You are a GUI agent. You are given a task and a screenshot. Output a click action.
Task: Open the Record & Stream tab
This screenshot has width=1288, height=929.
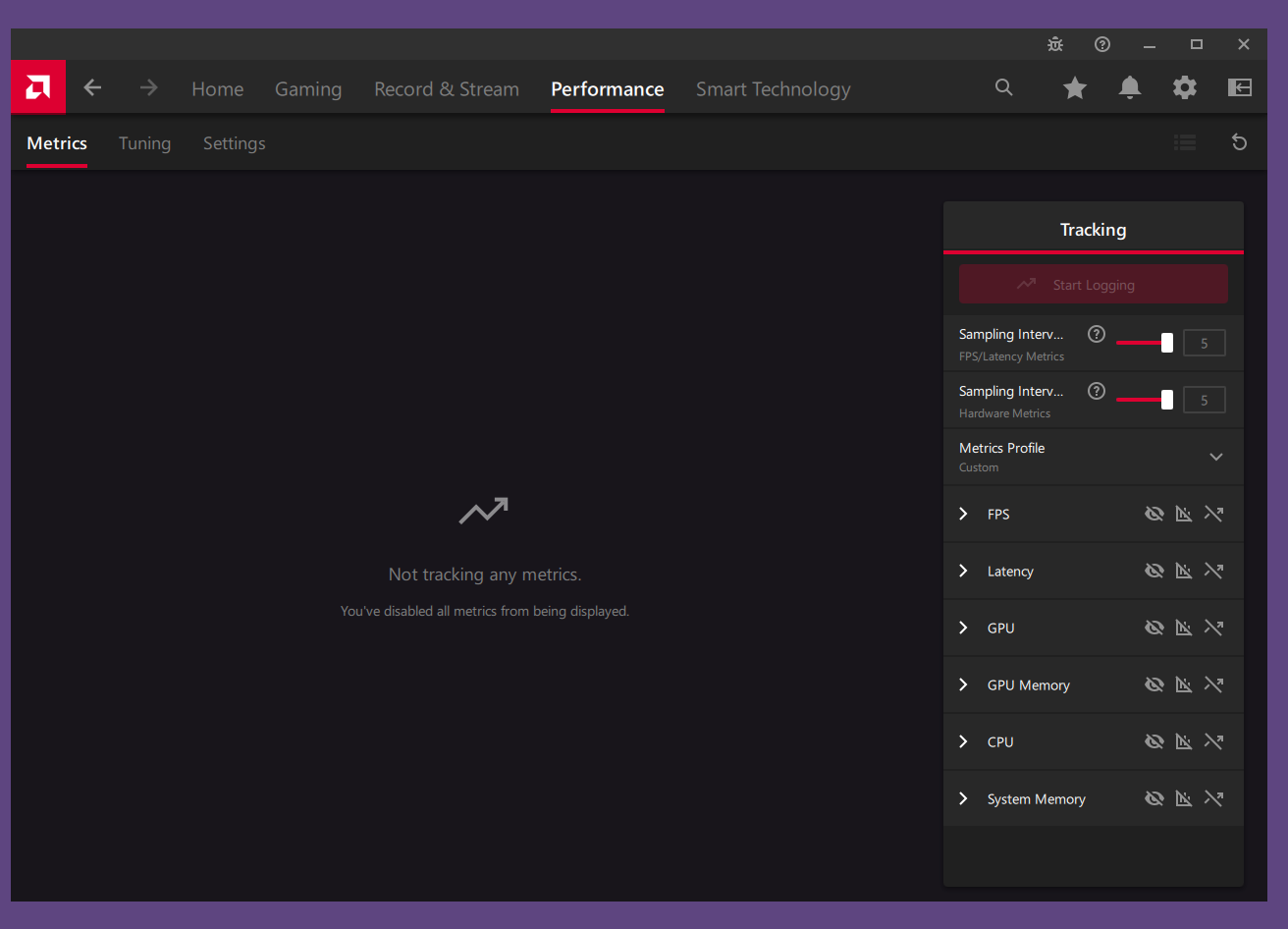(x=447, y=88)
